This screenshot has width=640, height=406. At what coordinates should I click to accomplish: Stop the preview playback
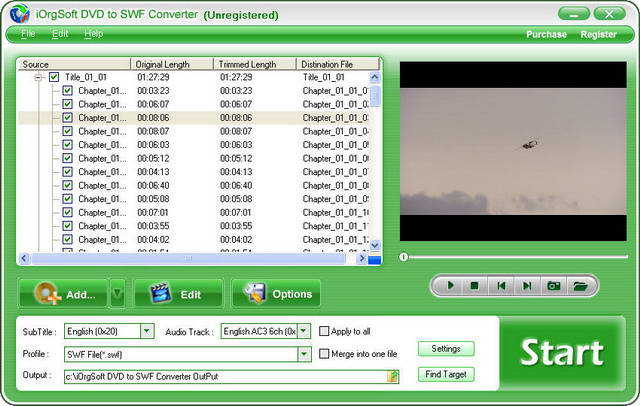474,286
